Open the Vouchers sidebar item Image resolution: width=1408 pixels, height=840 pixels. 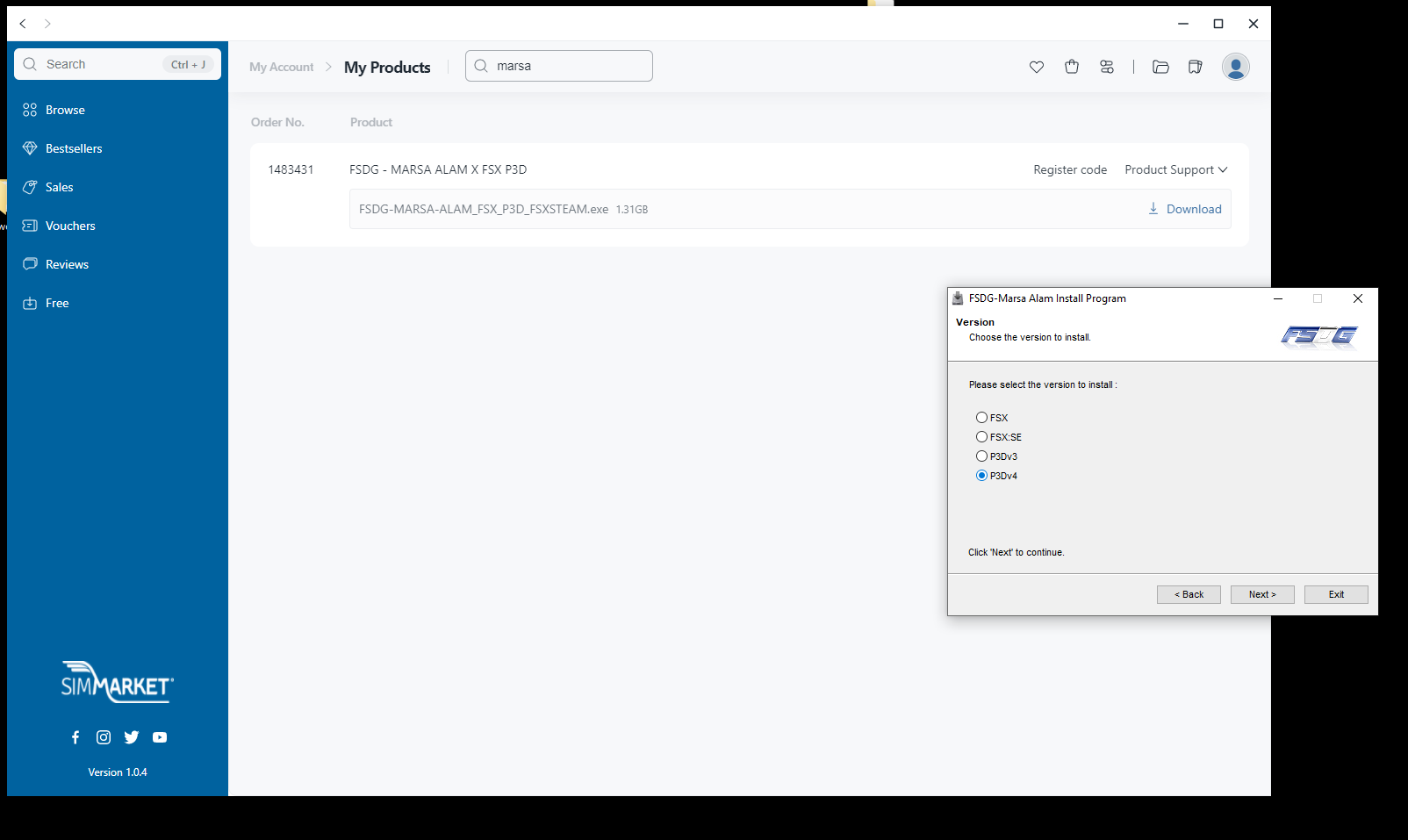tap(70, 226)
